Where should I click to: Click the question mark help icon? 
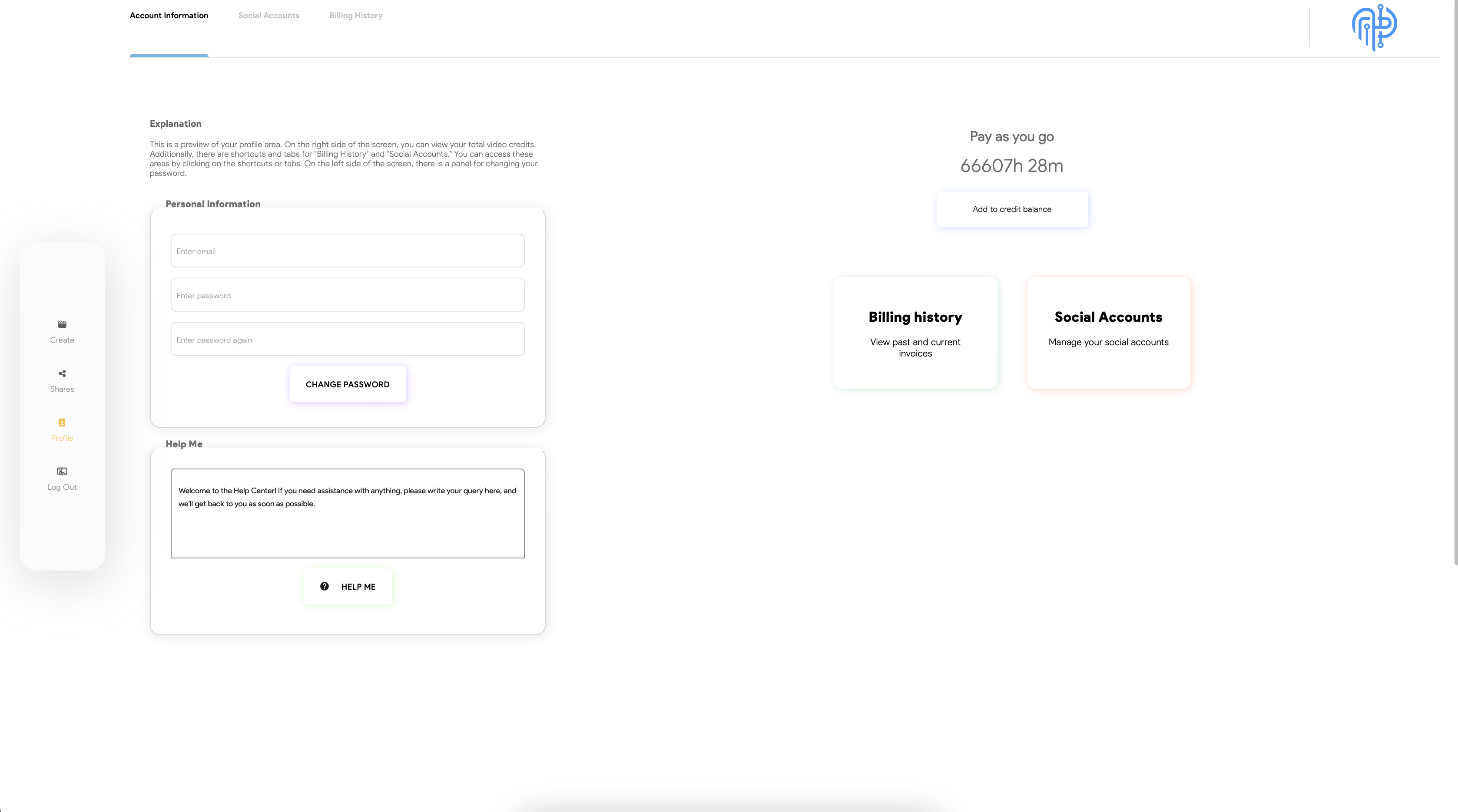coord(325,586)
